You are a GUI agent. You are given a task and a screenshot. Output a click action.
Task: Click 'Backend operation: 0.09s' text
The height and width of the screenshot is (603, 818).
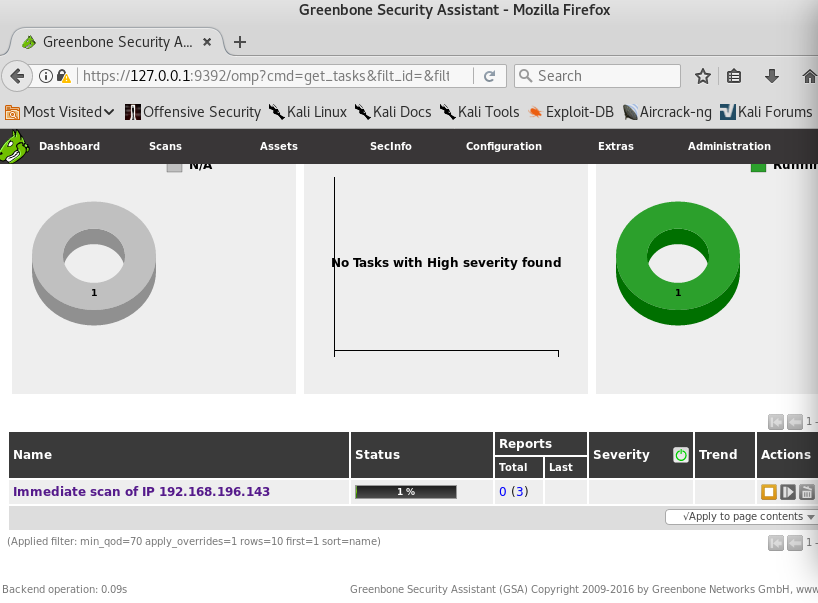click(65, 589)
